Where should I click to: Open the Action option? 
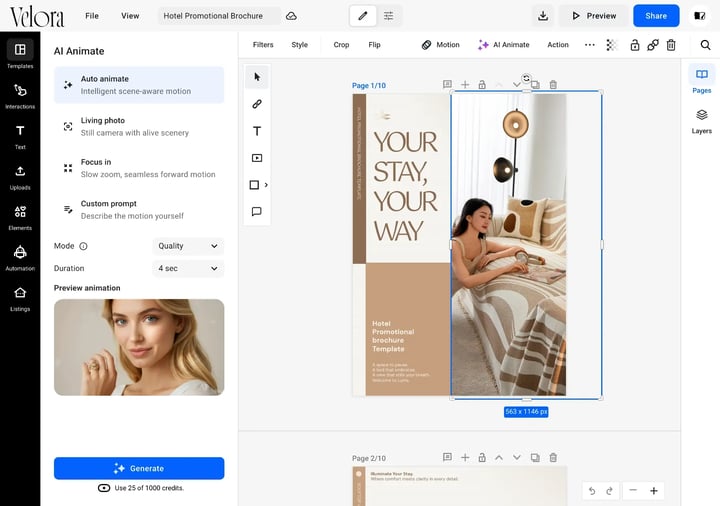[x=558, y=45]
